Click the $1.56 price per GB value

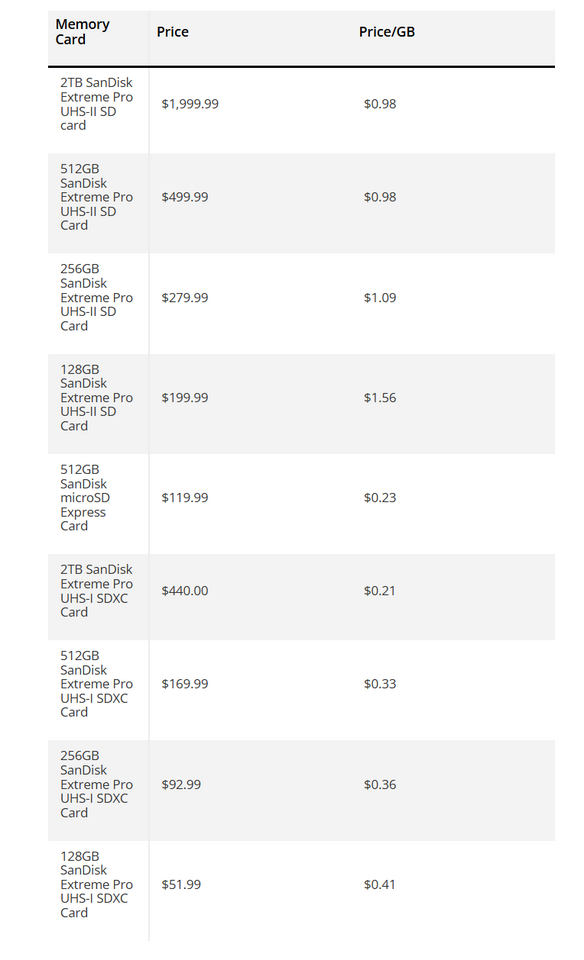click(380, 398)
